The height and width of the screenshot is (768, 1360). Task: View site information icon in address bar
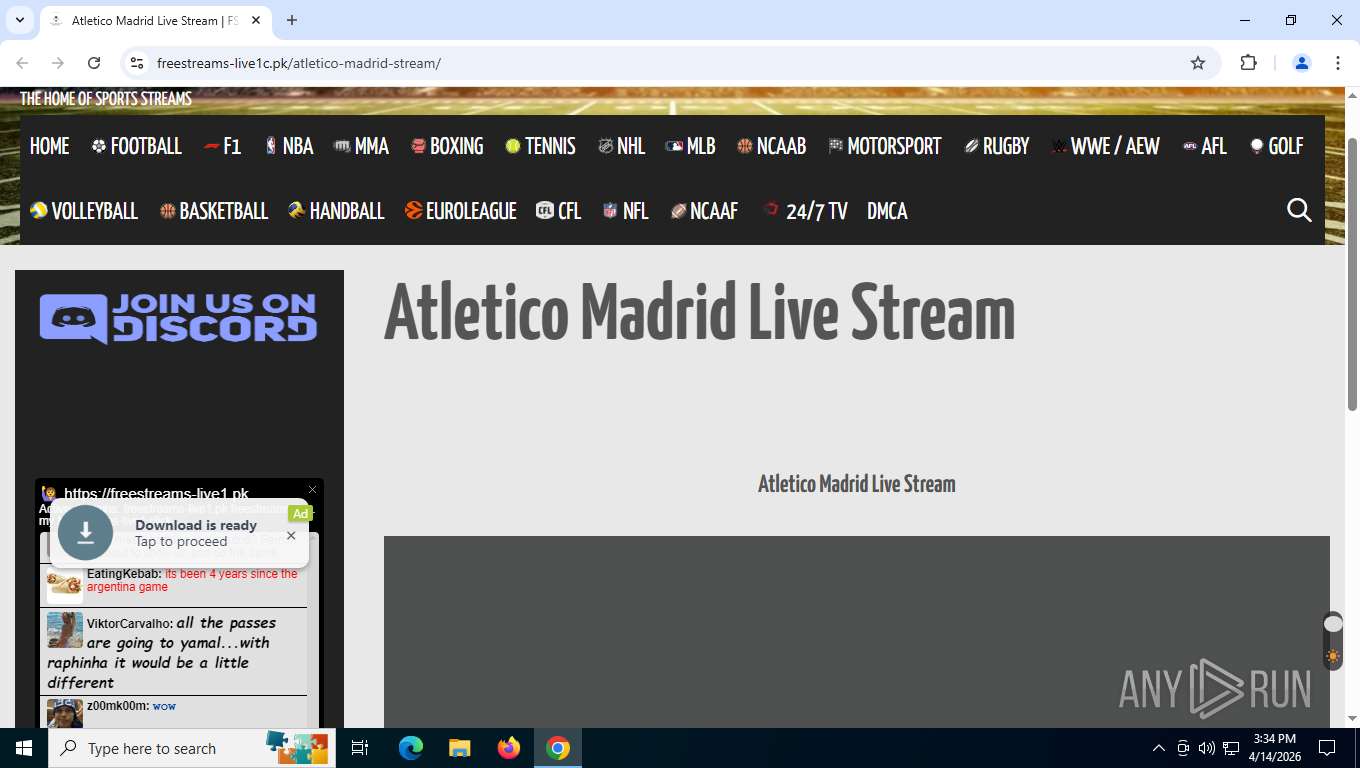[x=138, y=63]
